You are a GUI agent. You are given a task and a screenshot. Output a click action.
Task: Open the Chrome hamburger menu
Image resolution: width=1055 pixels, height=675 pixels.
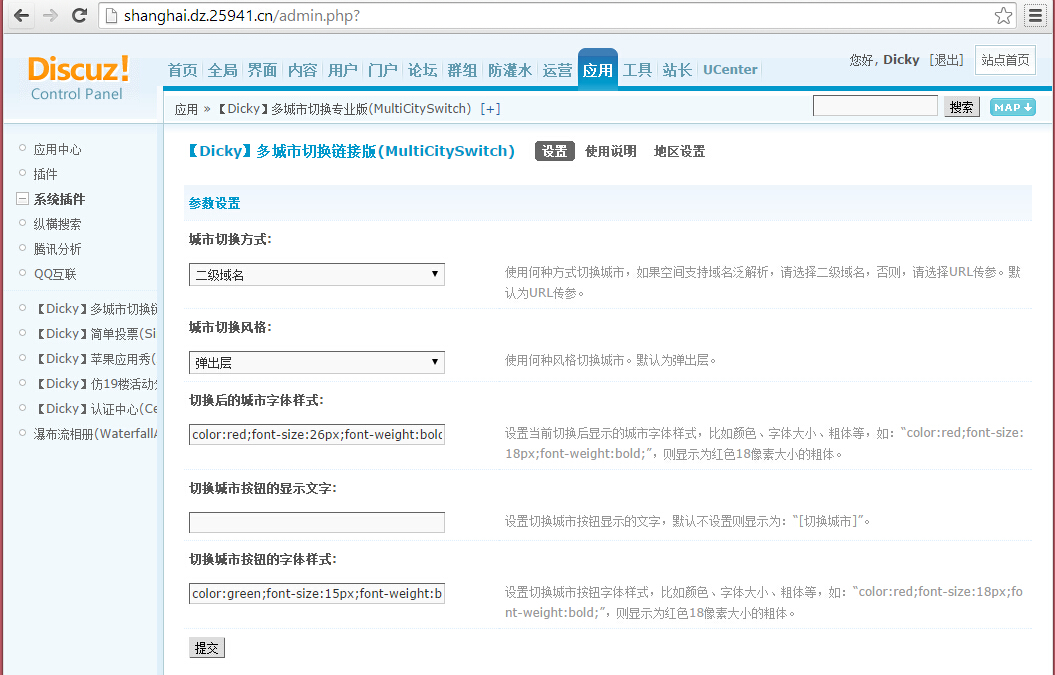[1035, 15]
